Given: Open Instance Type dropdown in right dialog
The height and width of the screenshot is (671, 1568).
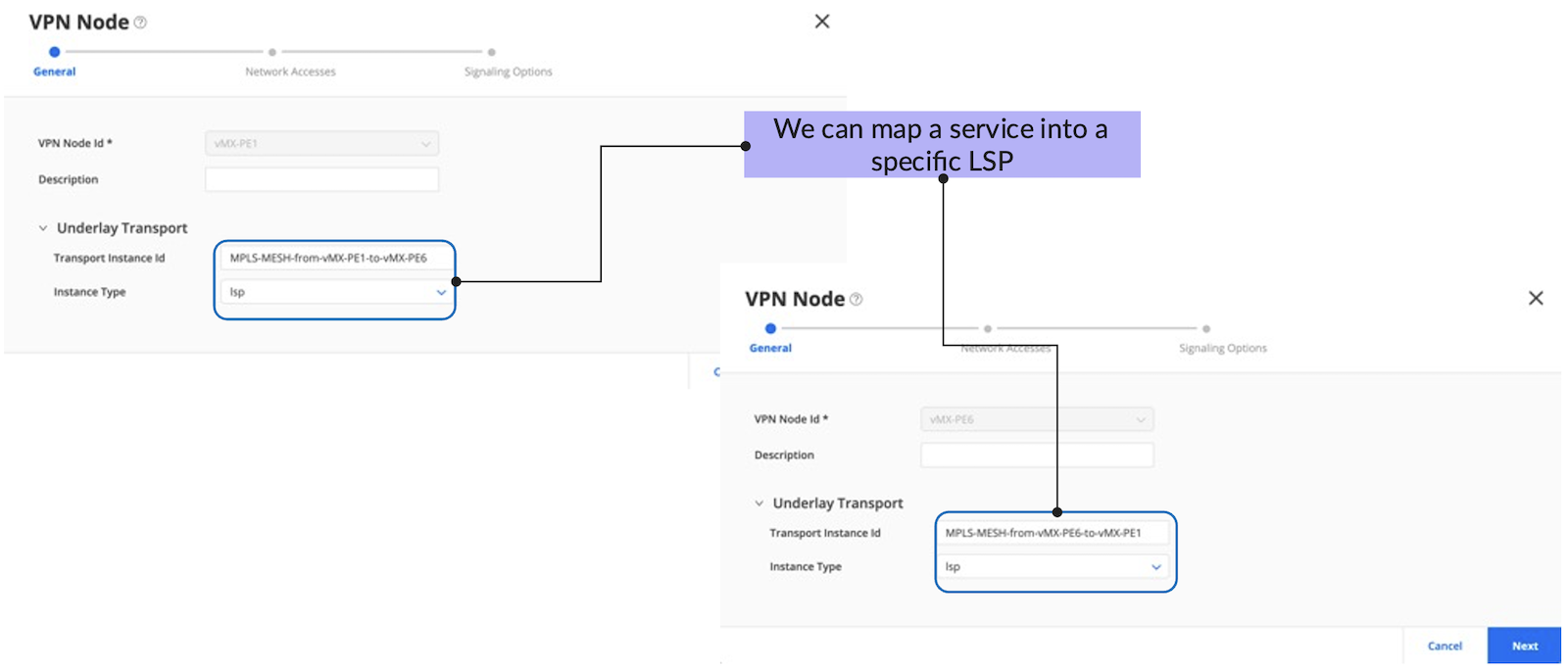Looking at the screenshot, I should (1053, 567).
